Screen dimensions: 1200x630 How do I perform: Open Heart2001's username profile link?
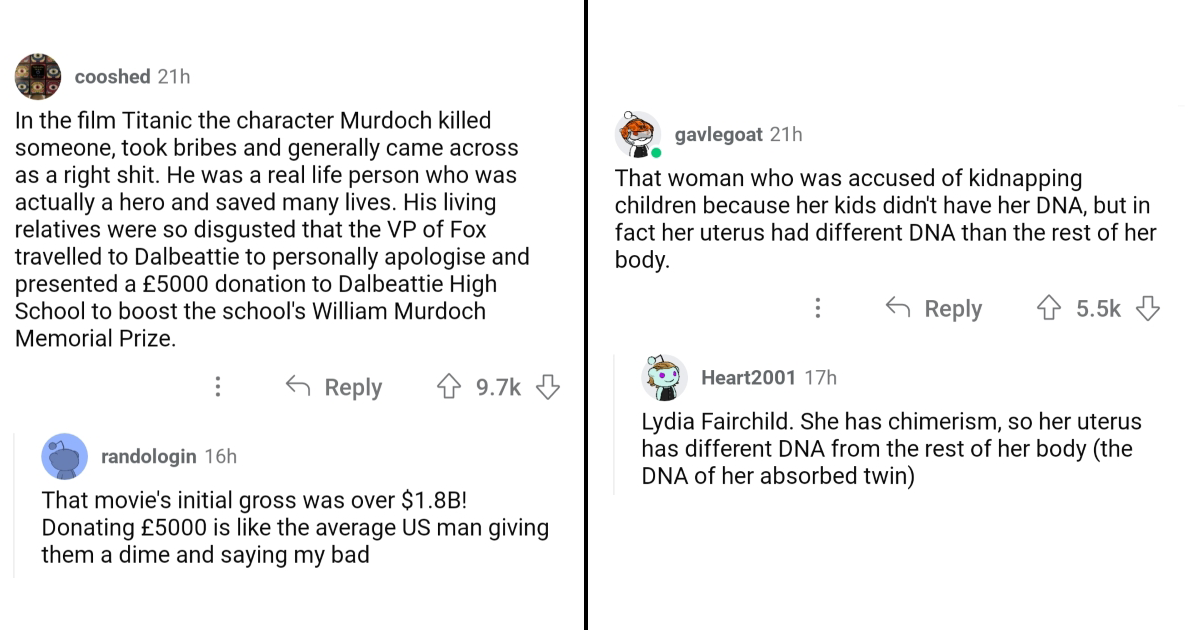tap(749, 377)
